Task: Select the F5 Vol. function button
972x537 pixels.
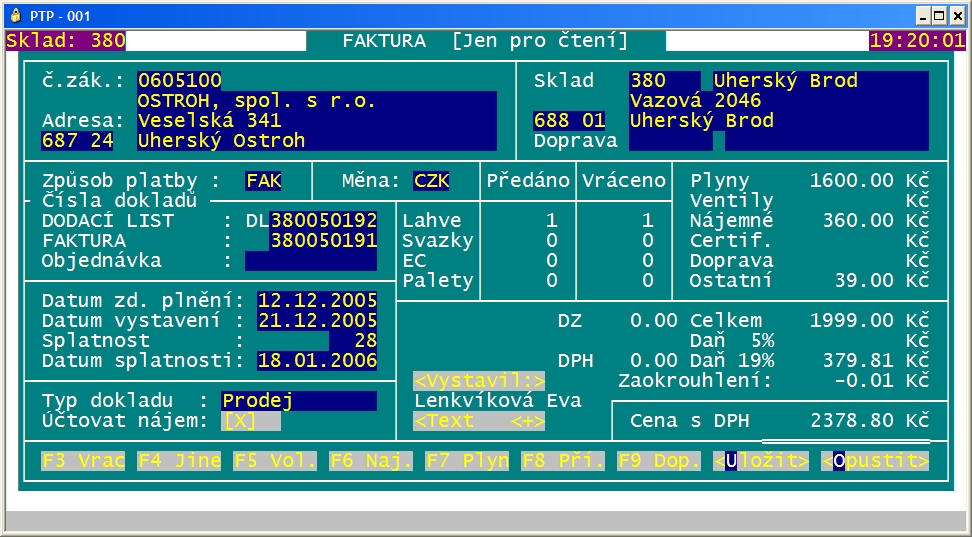Action: tap(275, 461)
